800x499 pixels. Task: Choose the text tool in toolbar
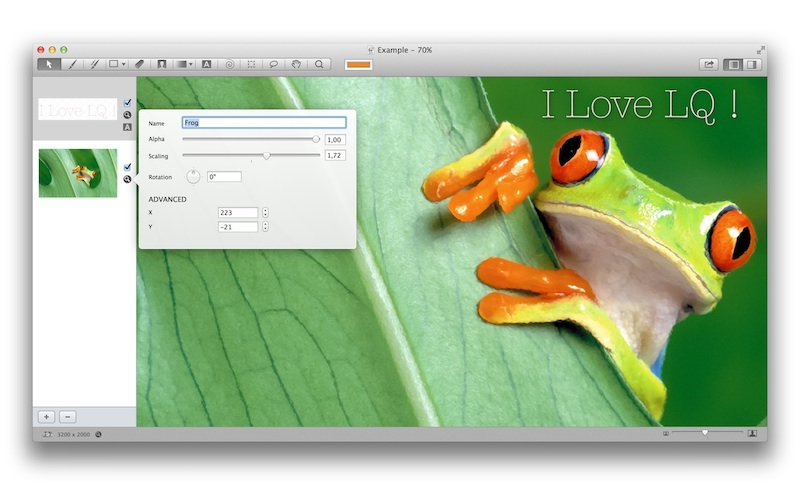[x=206, y=64]
